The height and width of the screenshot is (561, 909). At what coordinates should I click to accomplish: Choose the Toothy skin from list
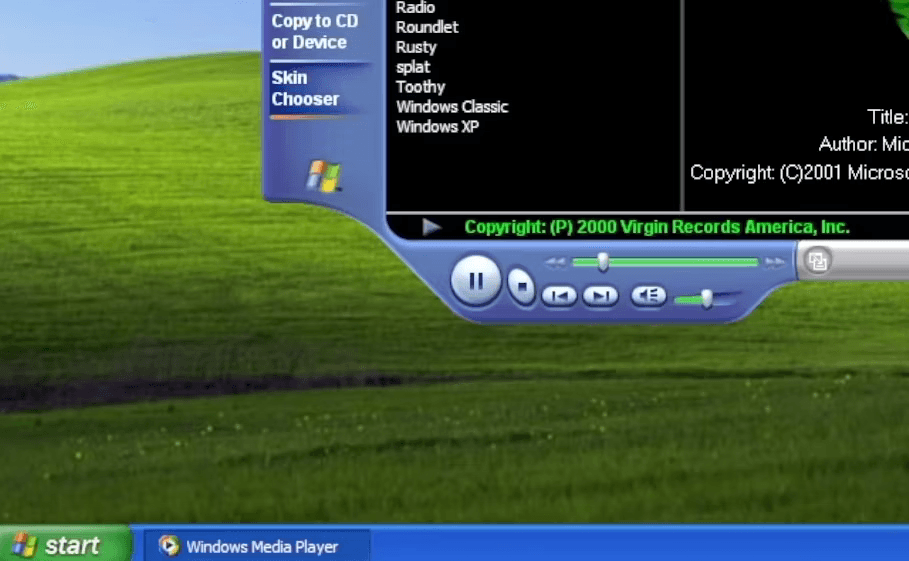point(420,87)
